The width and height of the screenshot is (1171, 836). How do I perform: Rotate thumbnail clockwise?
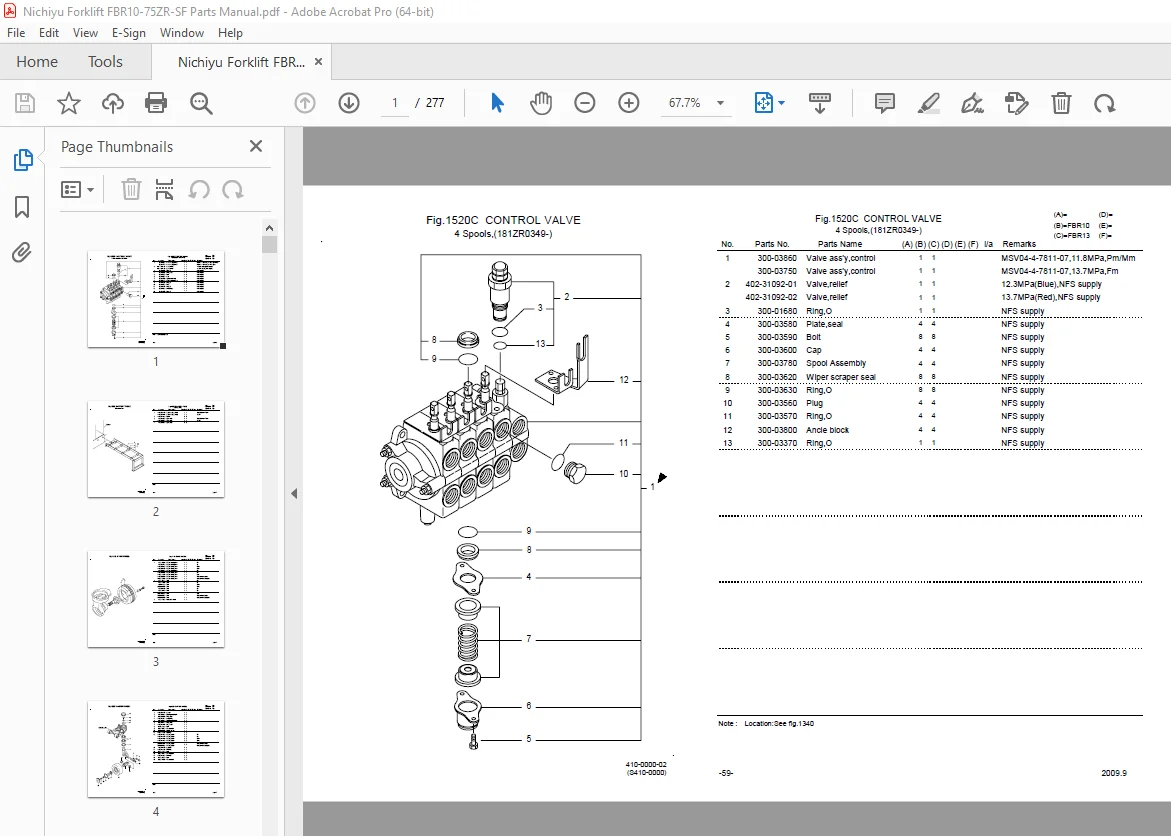coord(232,190)
